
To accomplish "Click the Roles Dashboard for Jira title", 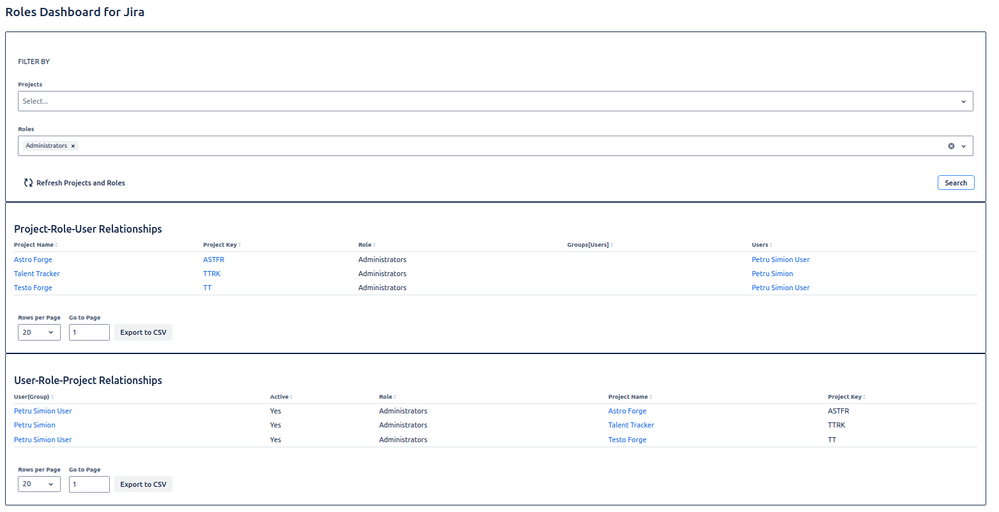I will coord(75,12).
